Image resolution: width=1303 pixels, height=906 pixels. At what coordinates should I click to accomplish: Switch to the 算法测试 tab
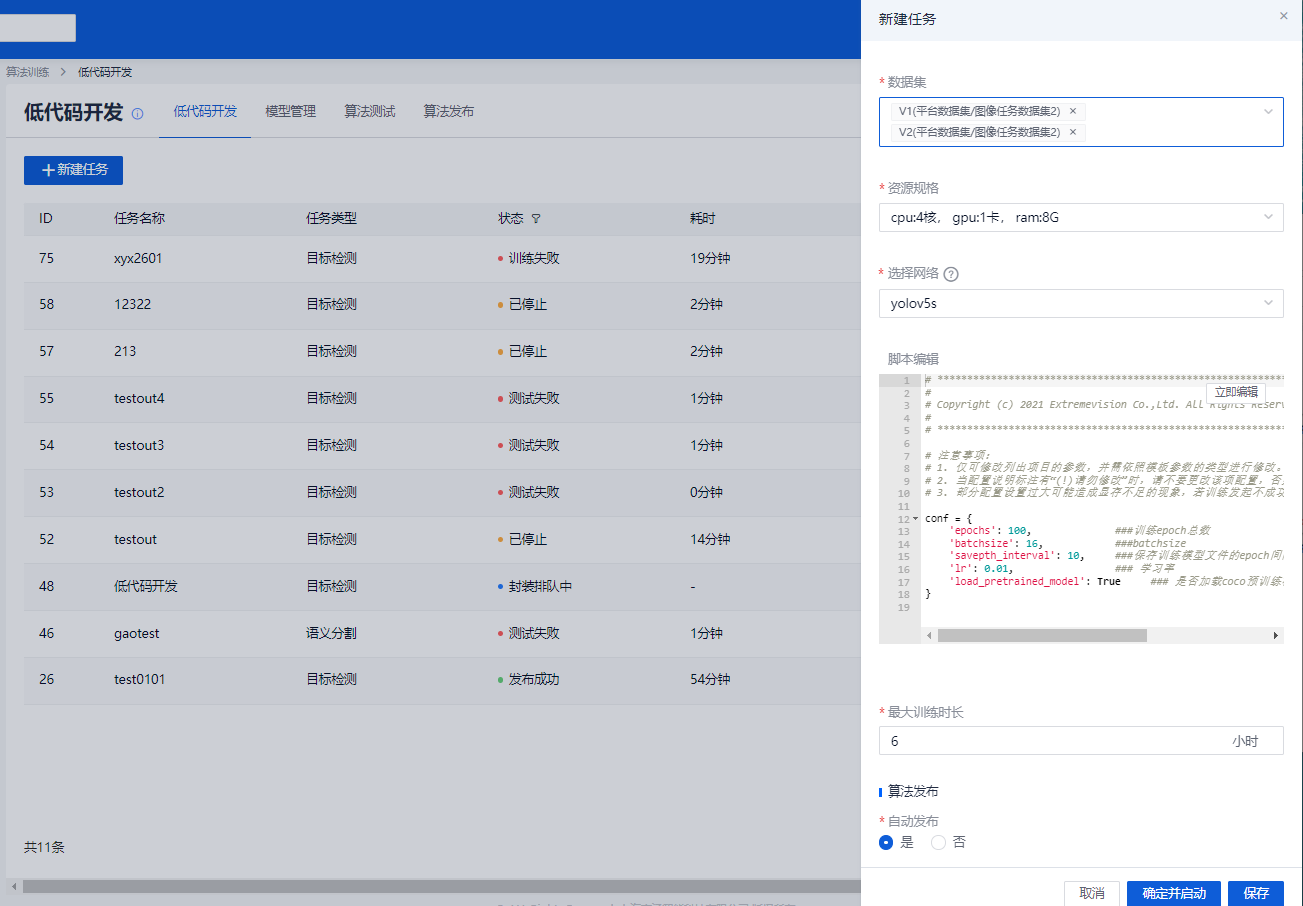click(x=370, y=112)
